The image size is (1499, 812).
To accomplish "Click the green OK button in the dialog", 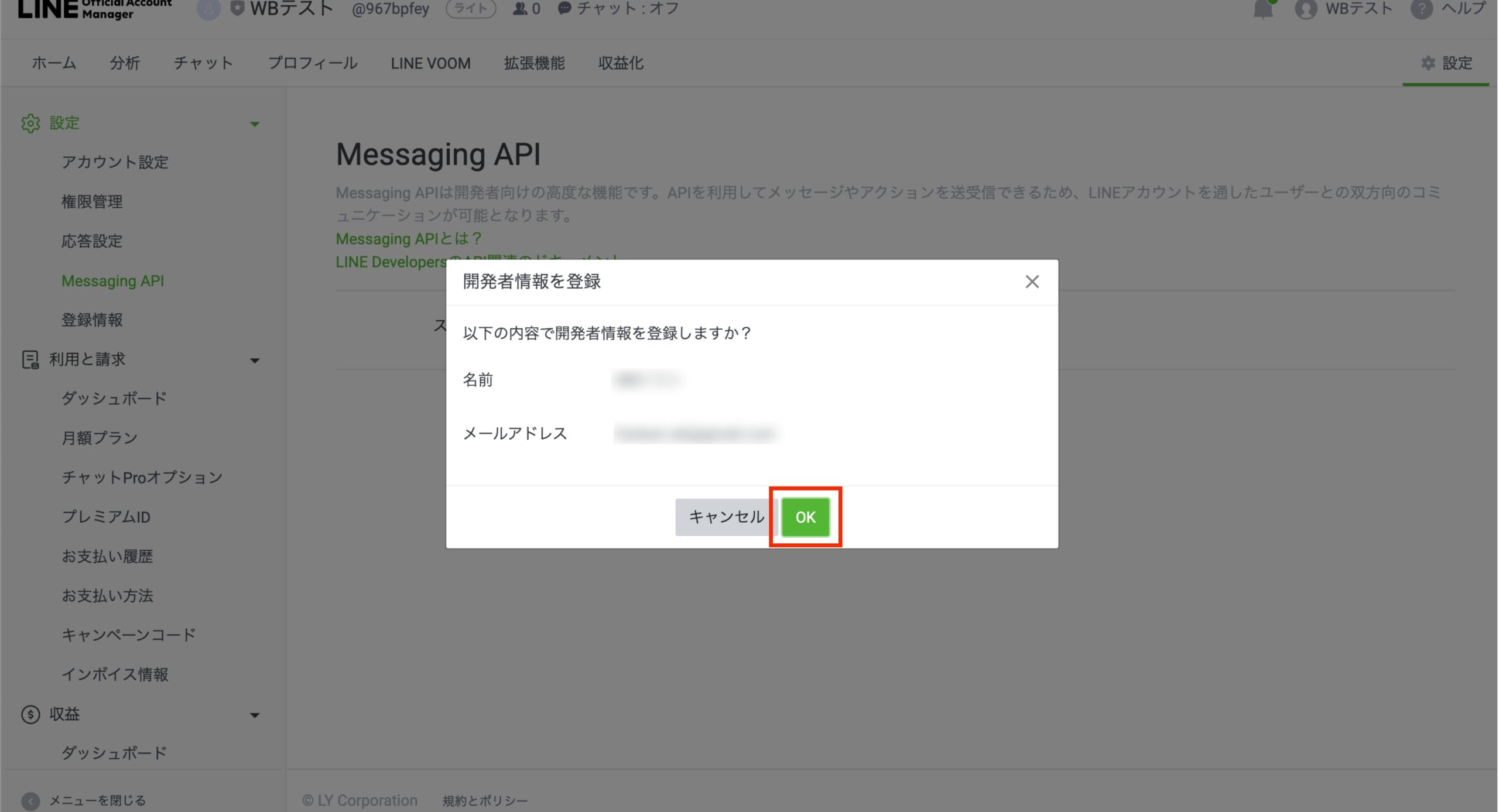I will (805, 517).
